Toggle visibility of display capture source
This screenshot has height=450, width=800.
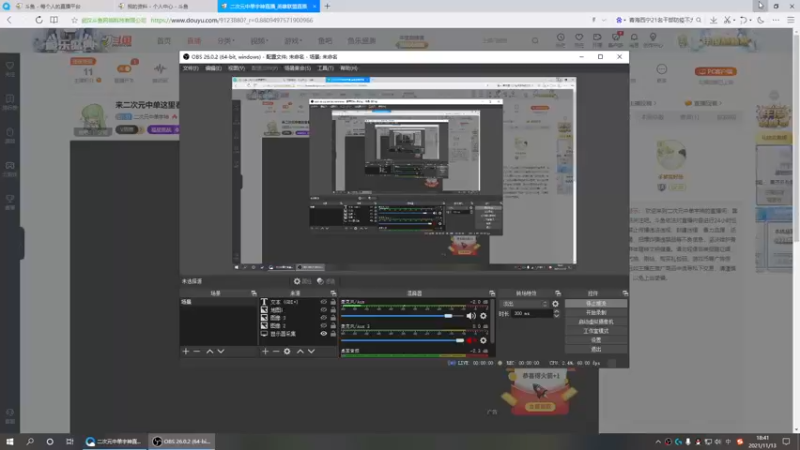(x=323, y=334)
